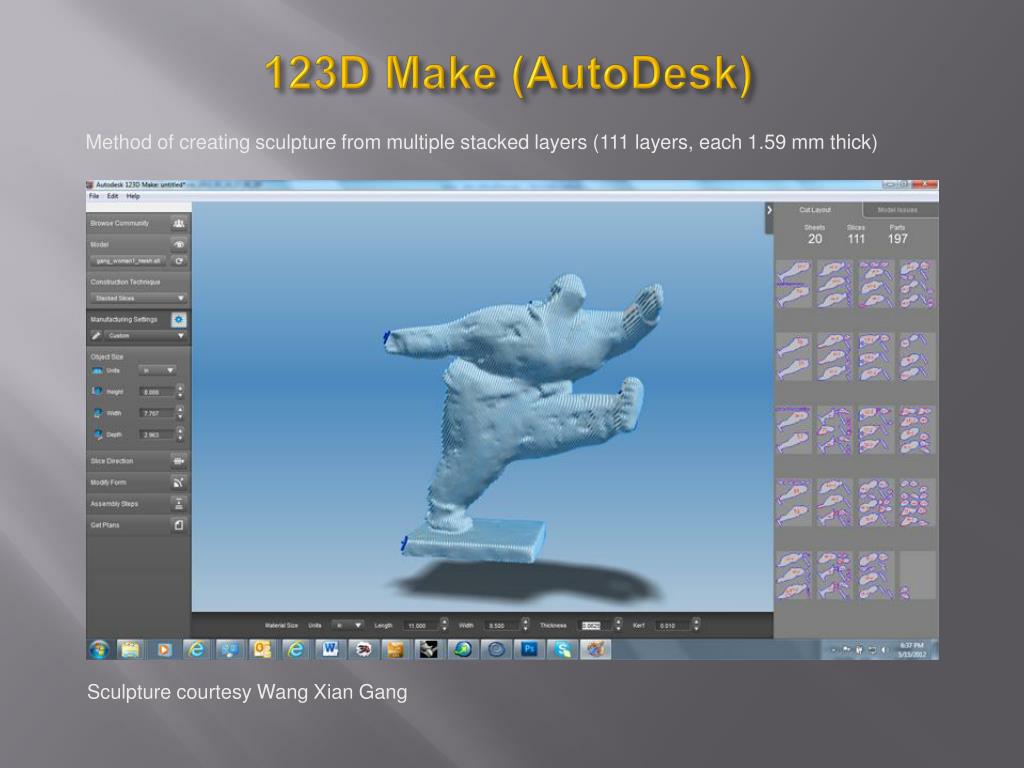Click the Object Size Units ruler icon
Image resolution: width=1024 pixels, height=768 pixels.
click(97, 370)
